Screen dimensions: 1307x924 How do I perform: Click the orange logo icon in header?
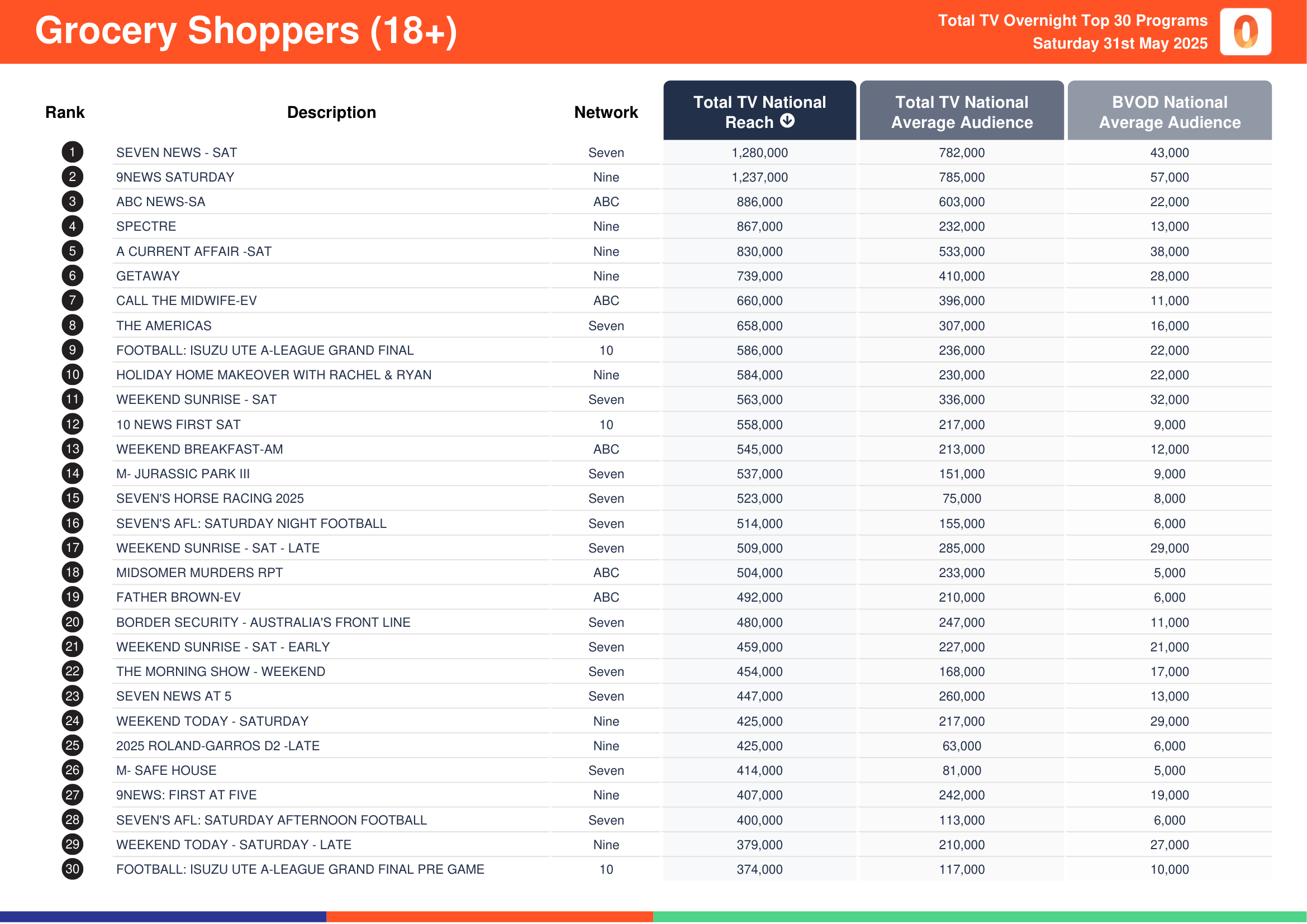tap(1245, 32)
